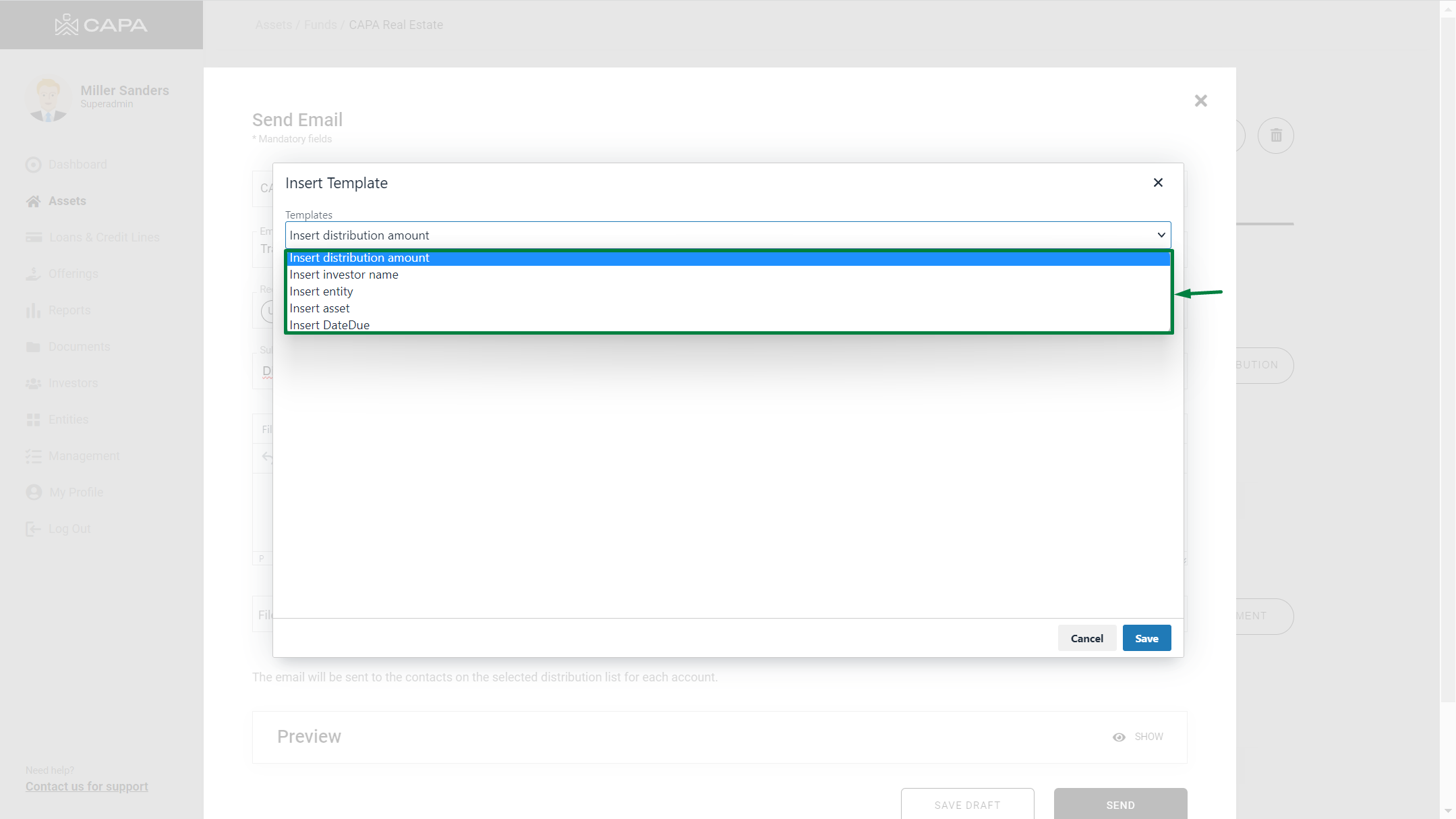Click the Log Out icon
Screen dimensions: 1456x819
tap(33, 529)
